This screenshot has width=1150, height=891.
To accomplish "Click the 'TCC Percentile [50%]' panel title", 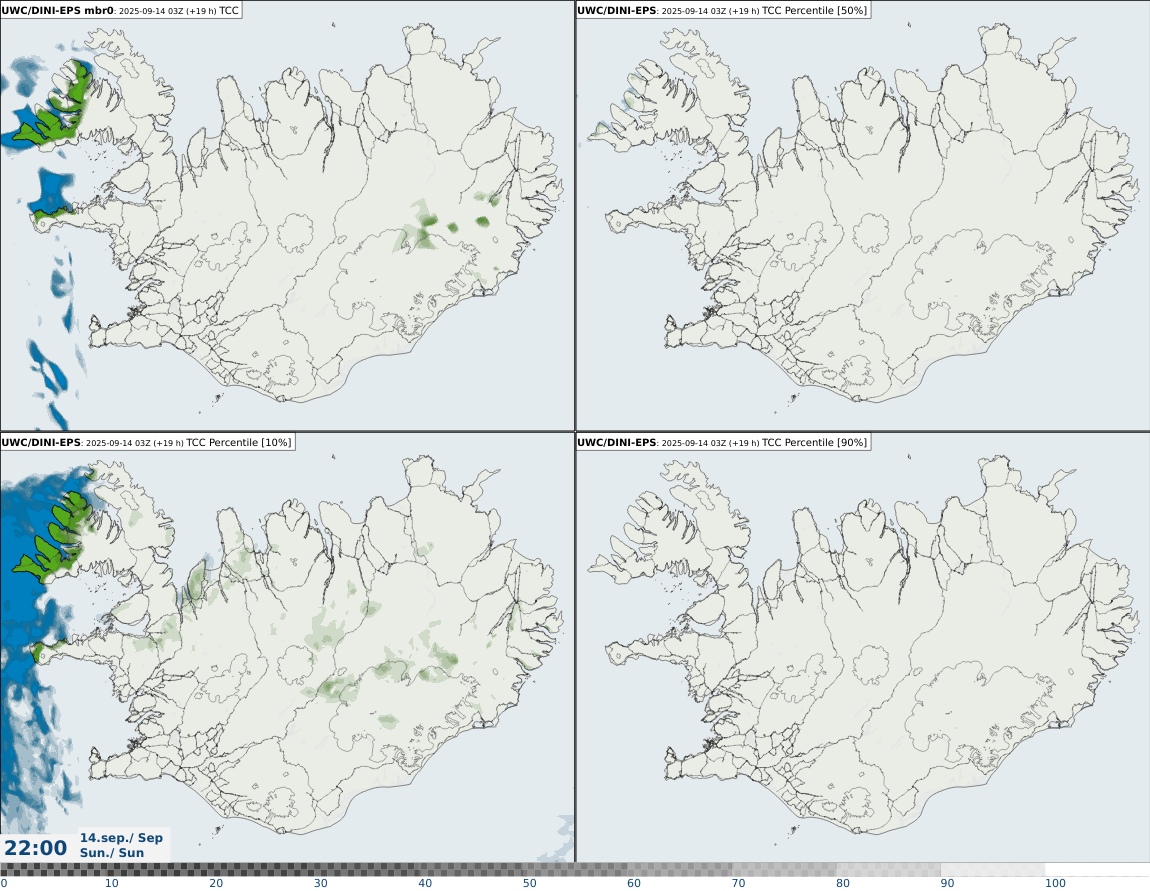I will pos(723,10).
